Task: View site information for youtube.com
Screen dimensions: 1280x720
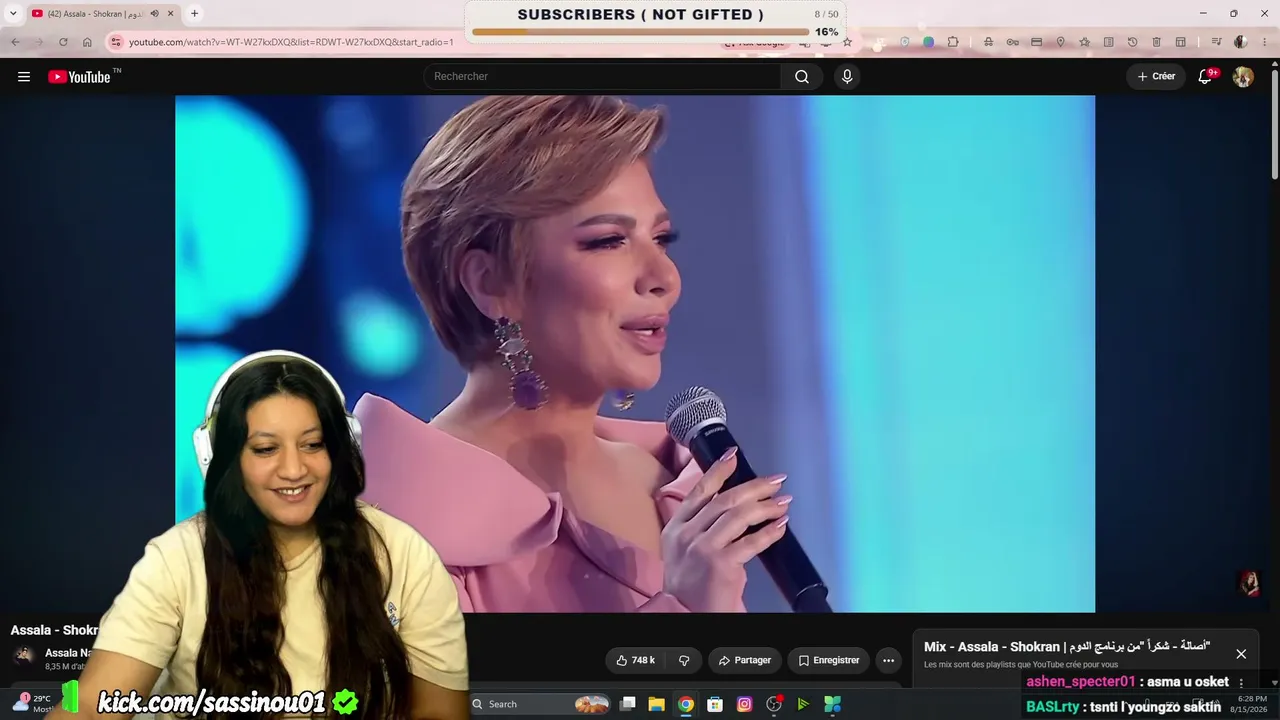Action: click(116, 42)
